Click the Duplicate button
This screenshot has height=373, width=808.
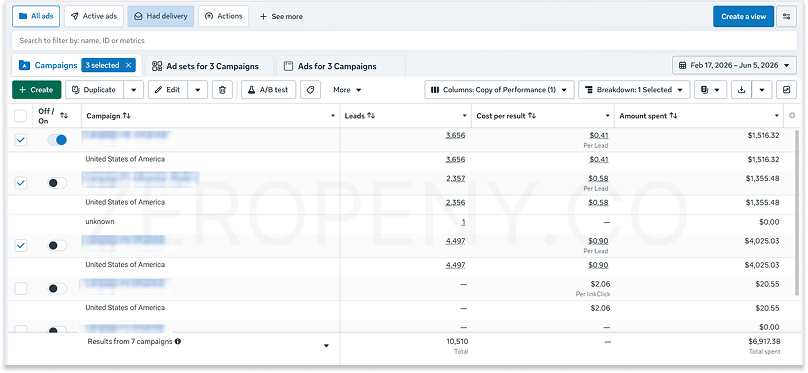point(95,90)
